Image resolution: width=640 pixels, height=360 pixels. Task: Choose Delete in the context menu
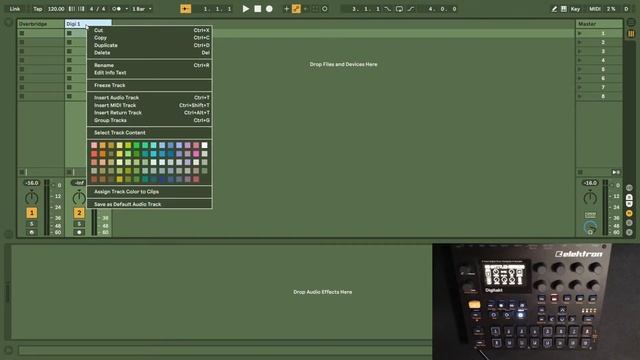(149, 53)
